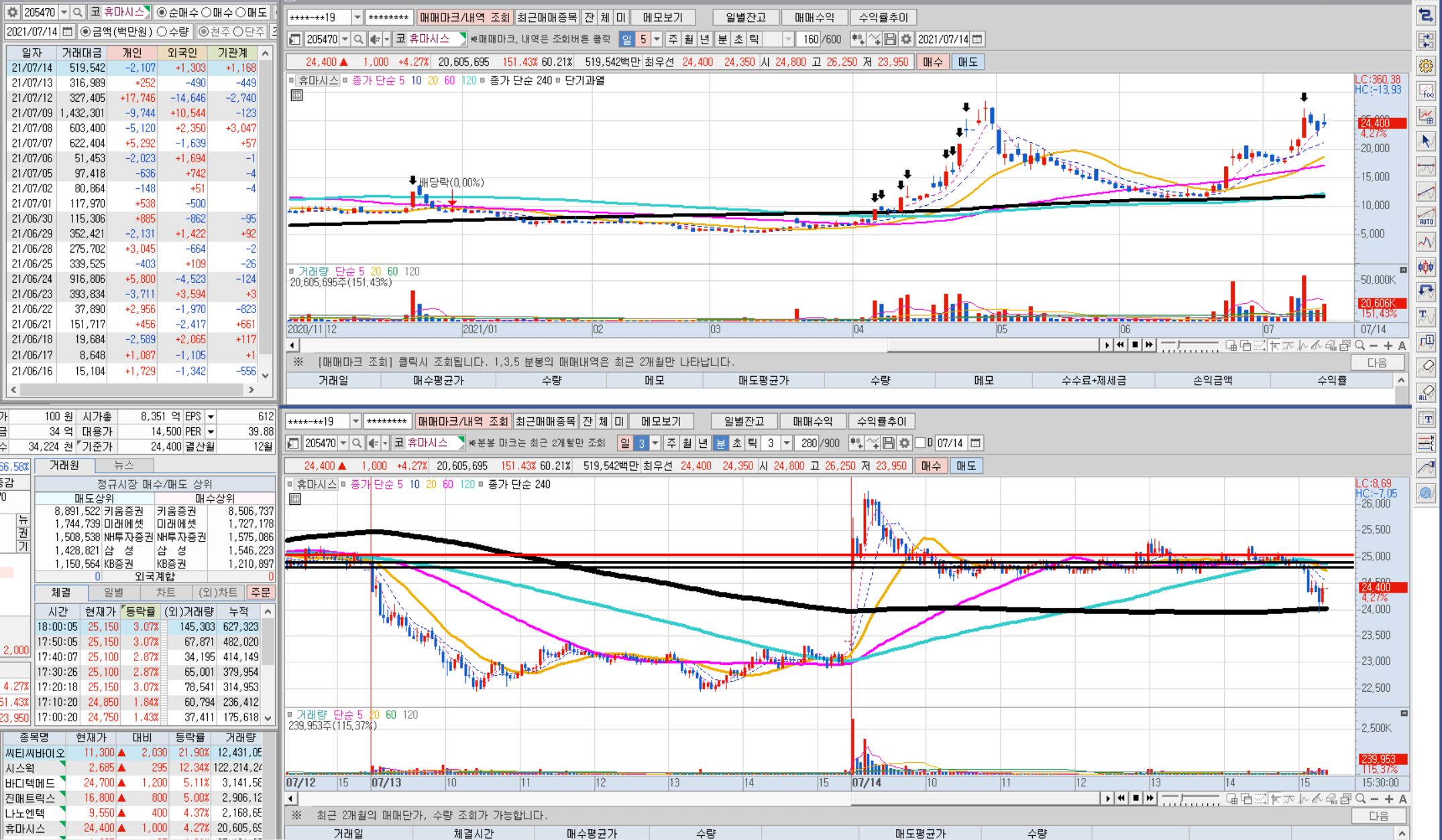
Task: Save upper chart with floppy disk icon
Action: [890, 40]
